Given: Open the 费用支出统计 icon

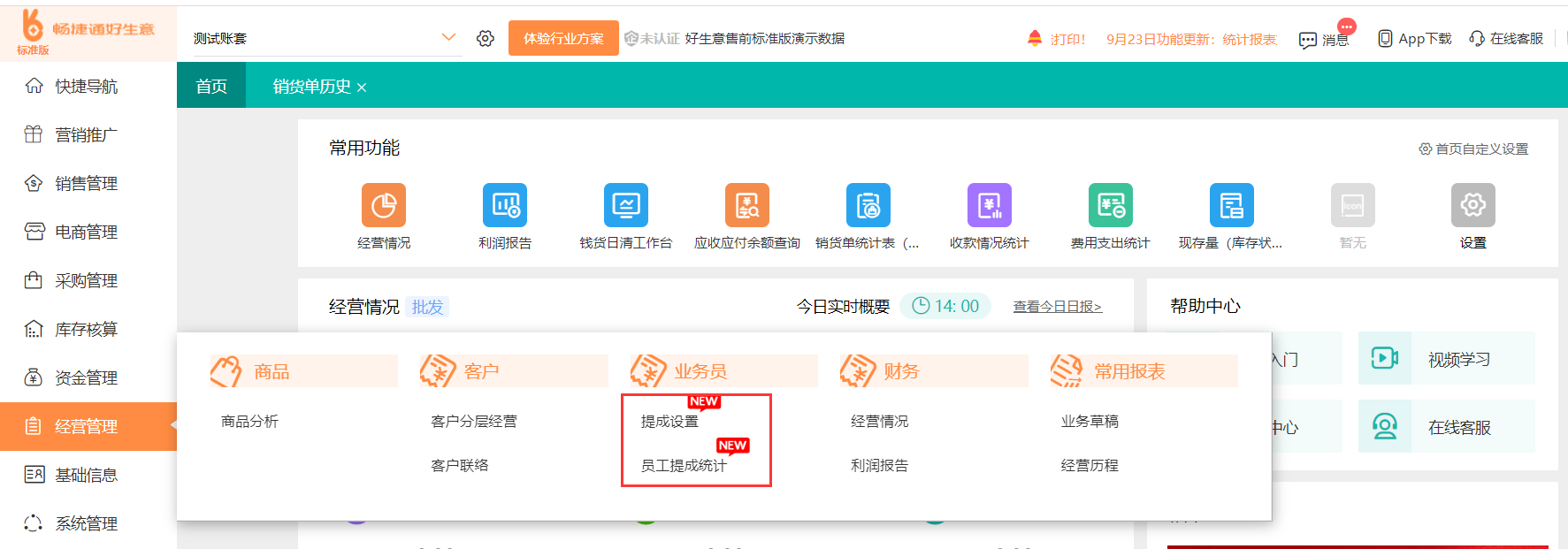Looking at the screenshot, I should pos(1110,206).
